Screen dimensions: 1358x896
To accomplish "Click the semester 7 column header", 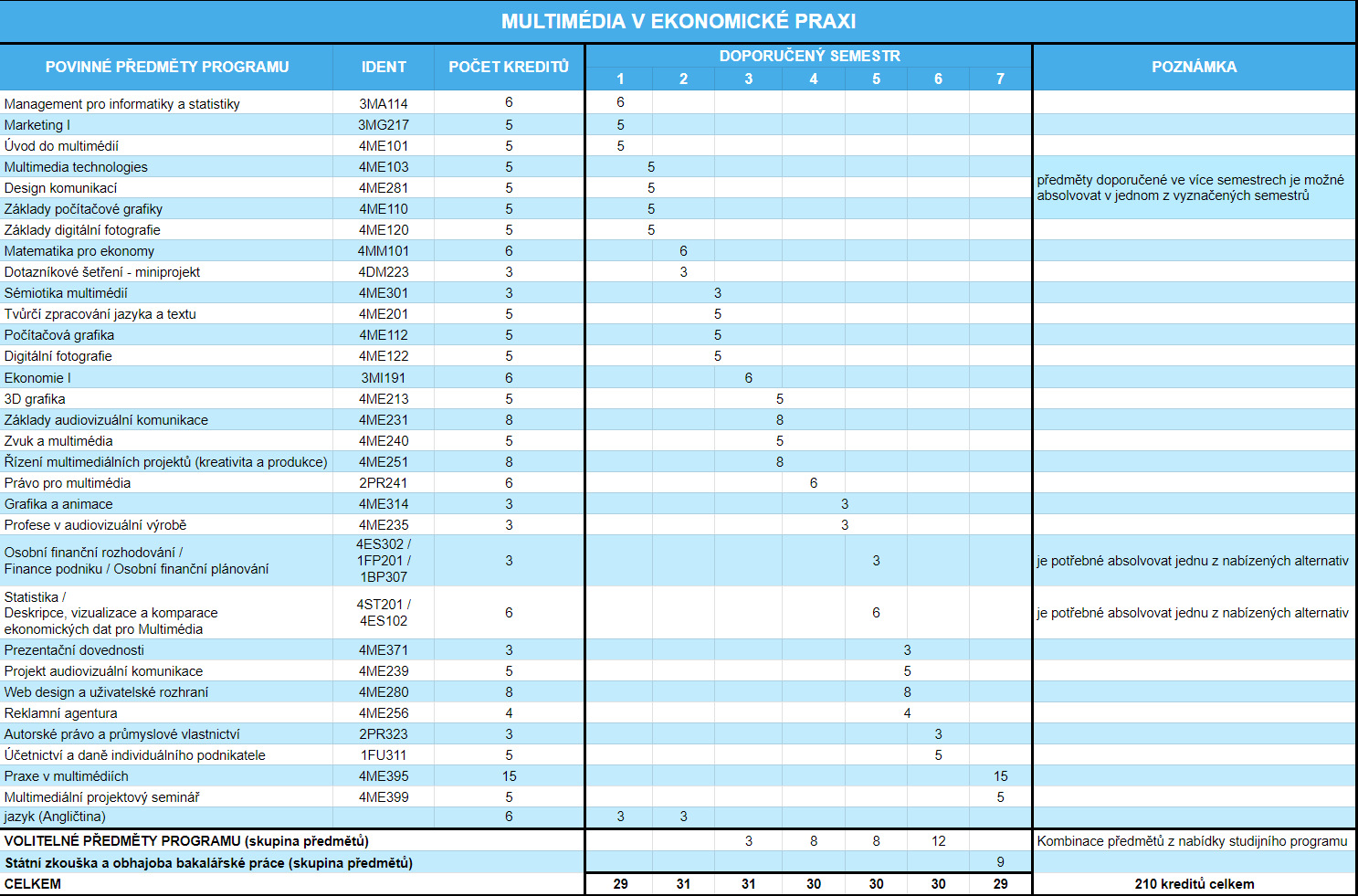I will point(1000,79).
